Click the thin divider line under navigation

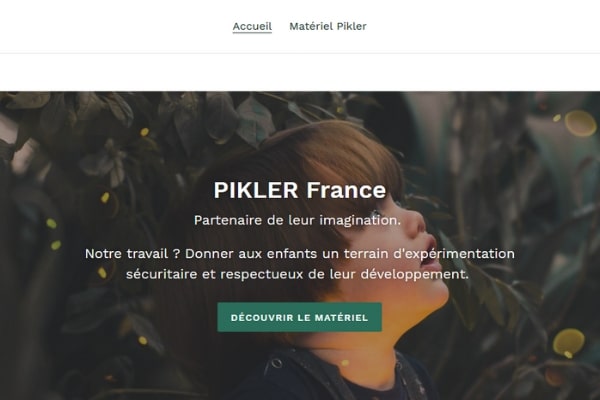(300, 53)
